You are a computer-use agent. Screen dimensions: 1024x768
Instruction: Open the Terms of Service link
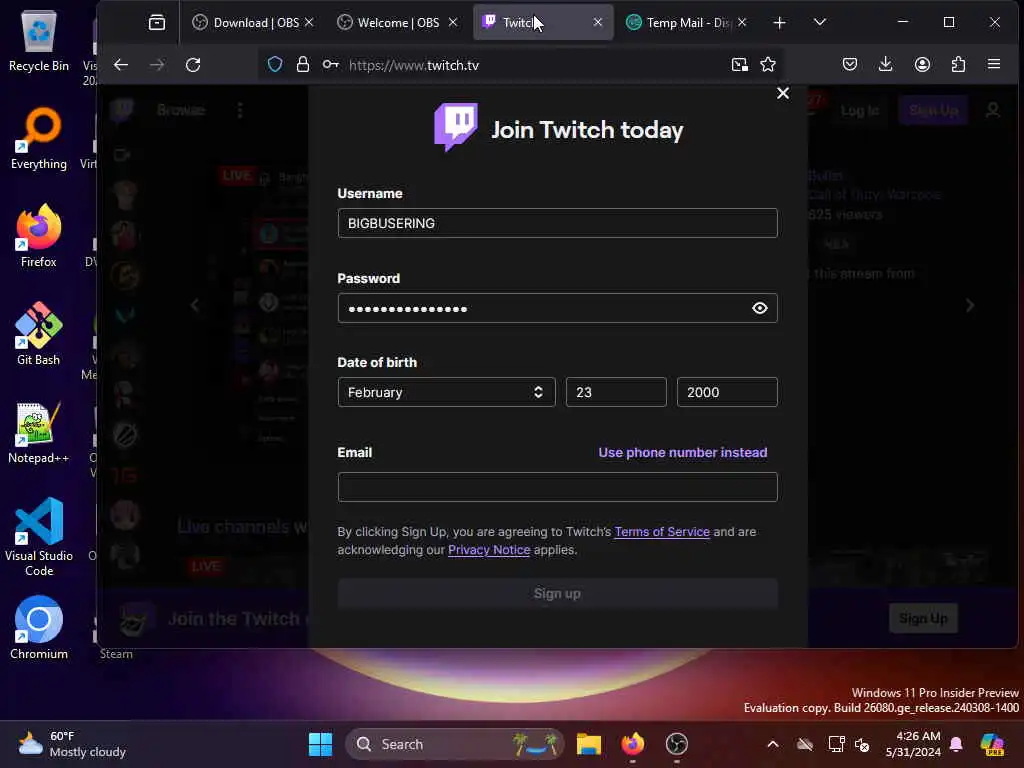coord(662,532)
